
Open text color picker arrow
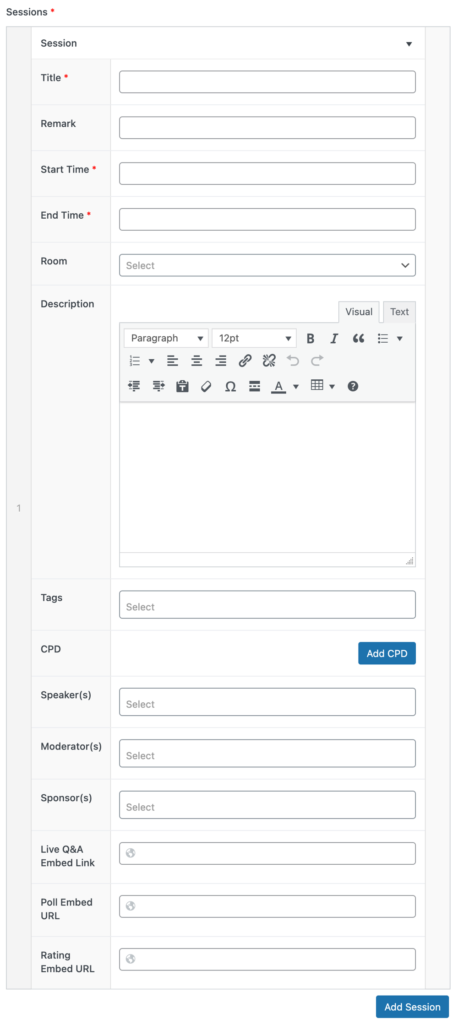[295, 386]
